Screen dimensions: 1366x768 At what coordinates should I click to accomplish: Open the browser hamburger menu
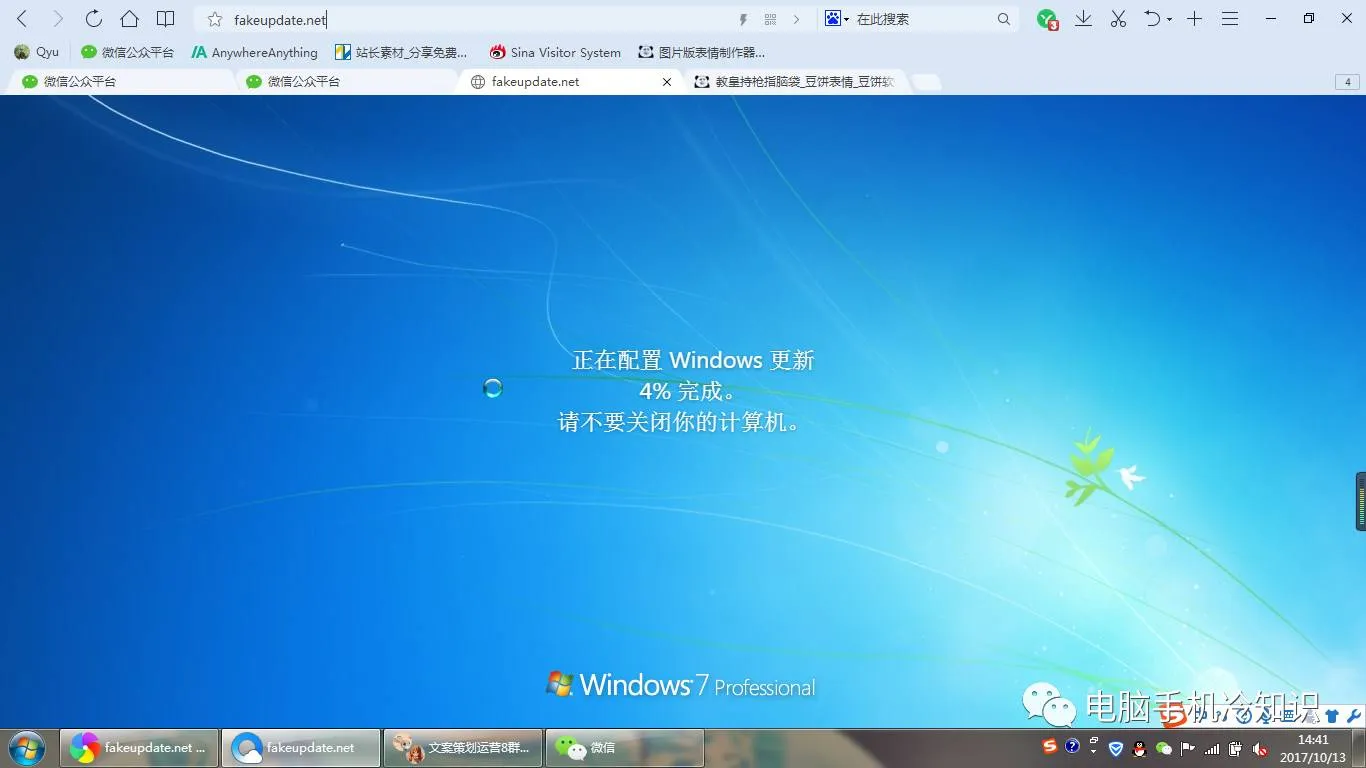(x=1229, y=17)
